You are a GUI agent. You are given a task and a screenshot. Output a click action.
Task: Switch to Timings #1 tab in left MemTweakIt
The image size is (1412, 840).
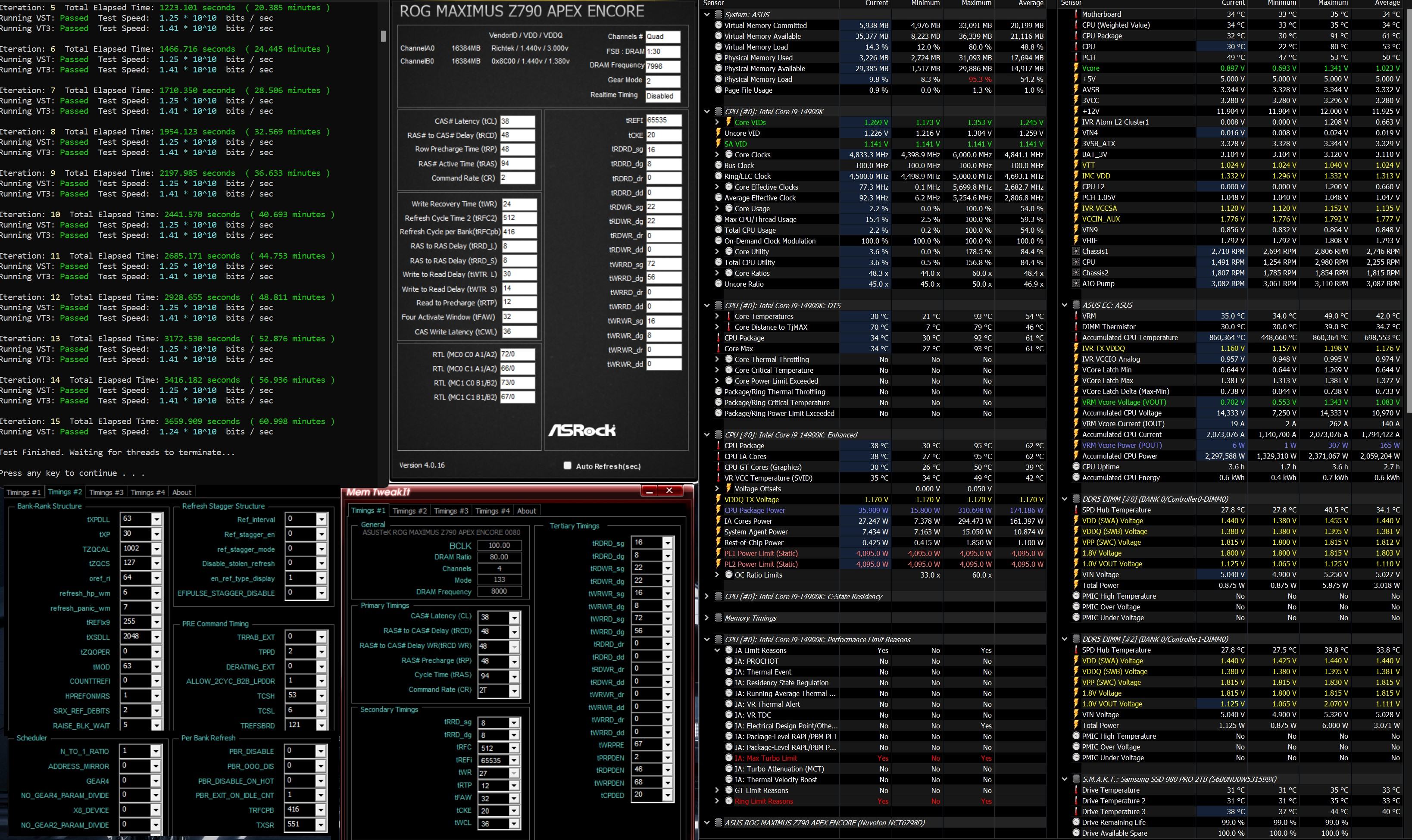[x=23, y=493]
